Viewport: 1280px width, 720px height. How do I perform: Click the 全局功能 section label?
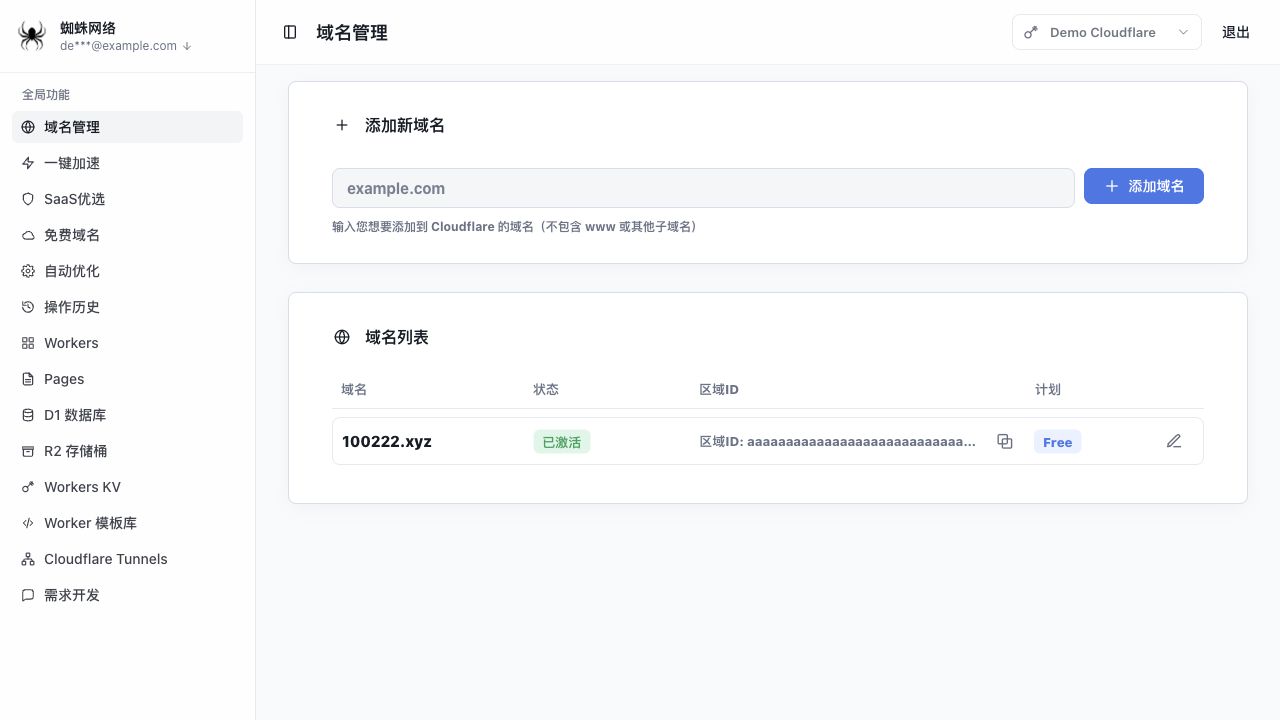[46, 94]
